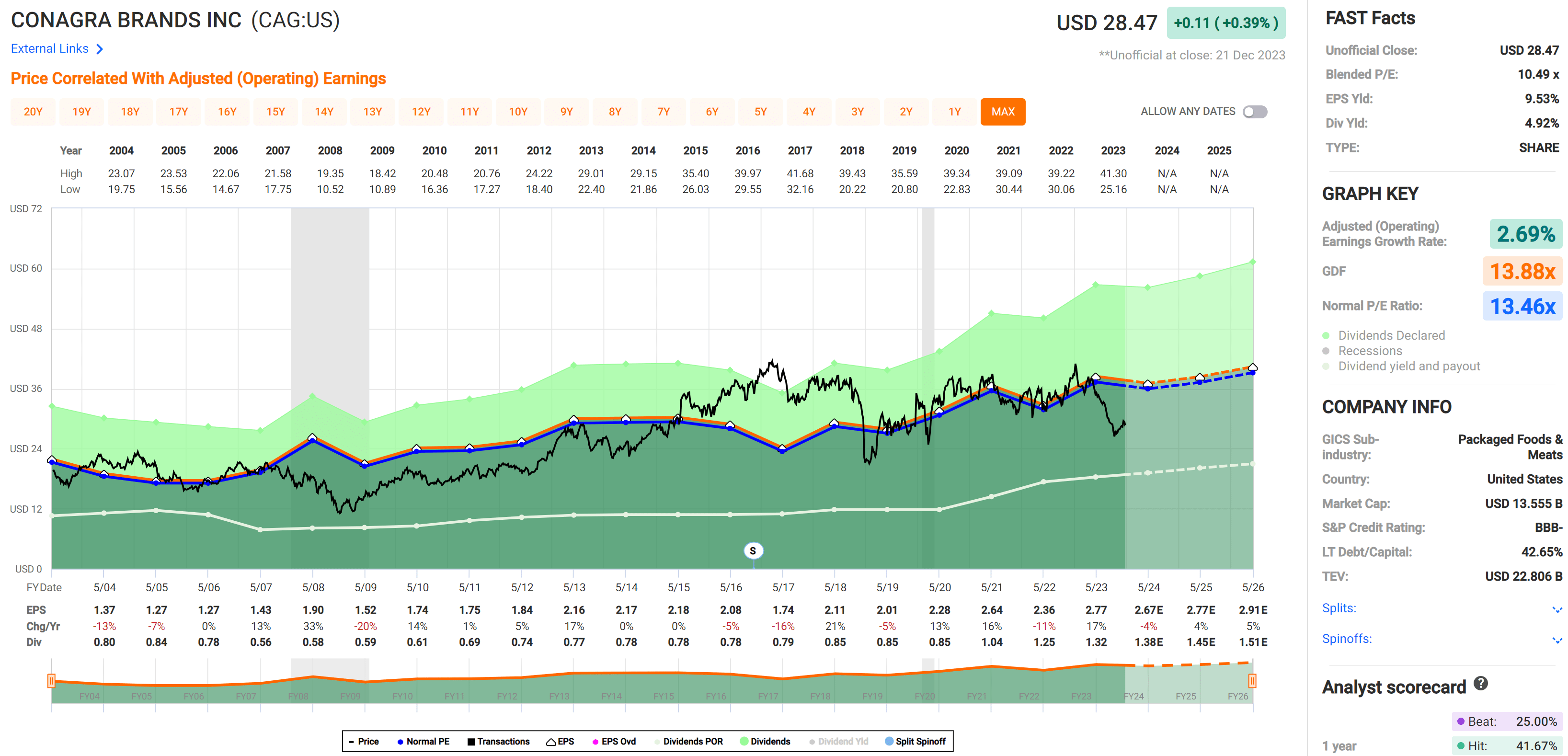This screenshot has height=756, width=1568.
Task: Click the Dividends Declared key dot
Action: 1327,335
